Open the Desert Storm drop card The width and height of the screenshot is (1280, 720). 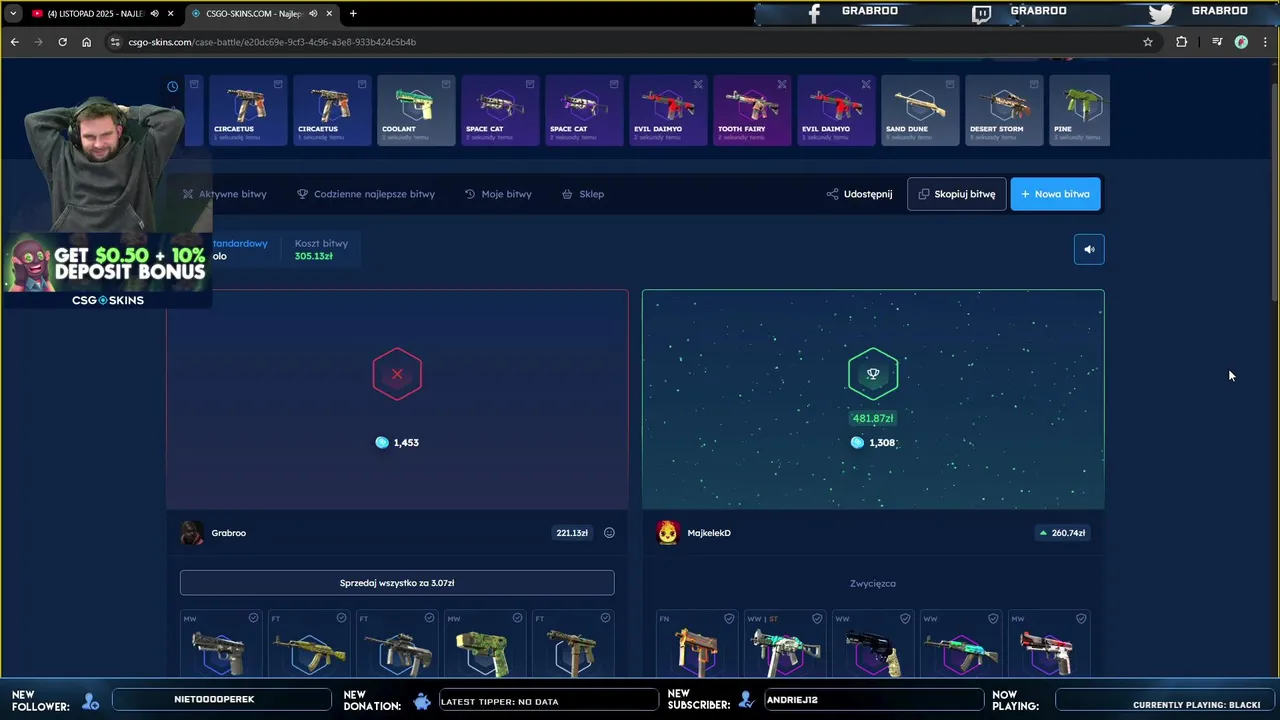tap(1004, 110)
